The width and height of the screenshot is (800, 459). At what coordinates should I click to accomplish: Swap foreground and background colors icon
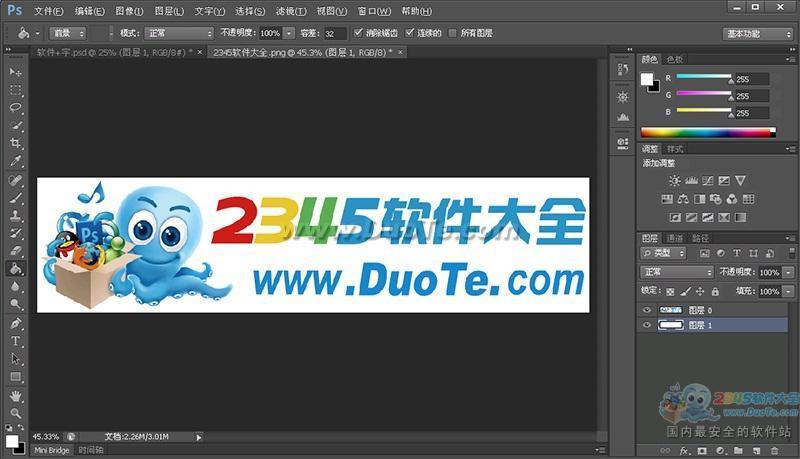coord(21,427)
